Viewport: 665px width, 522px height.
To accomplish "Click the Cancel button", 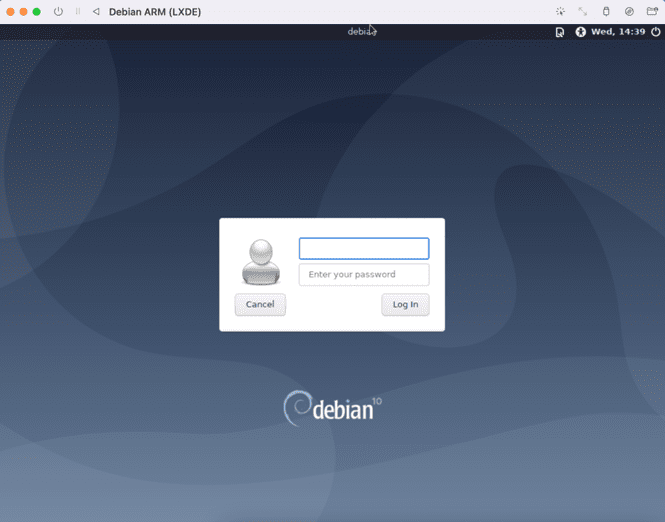I will click(x=260, y=304).
